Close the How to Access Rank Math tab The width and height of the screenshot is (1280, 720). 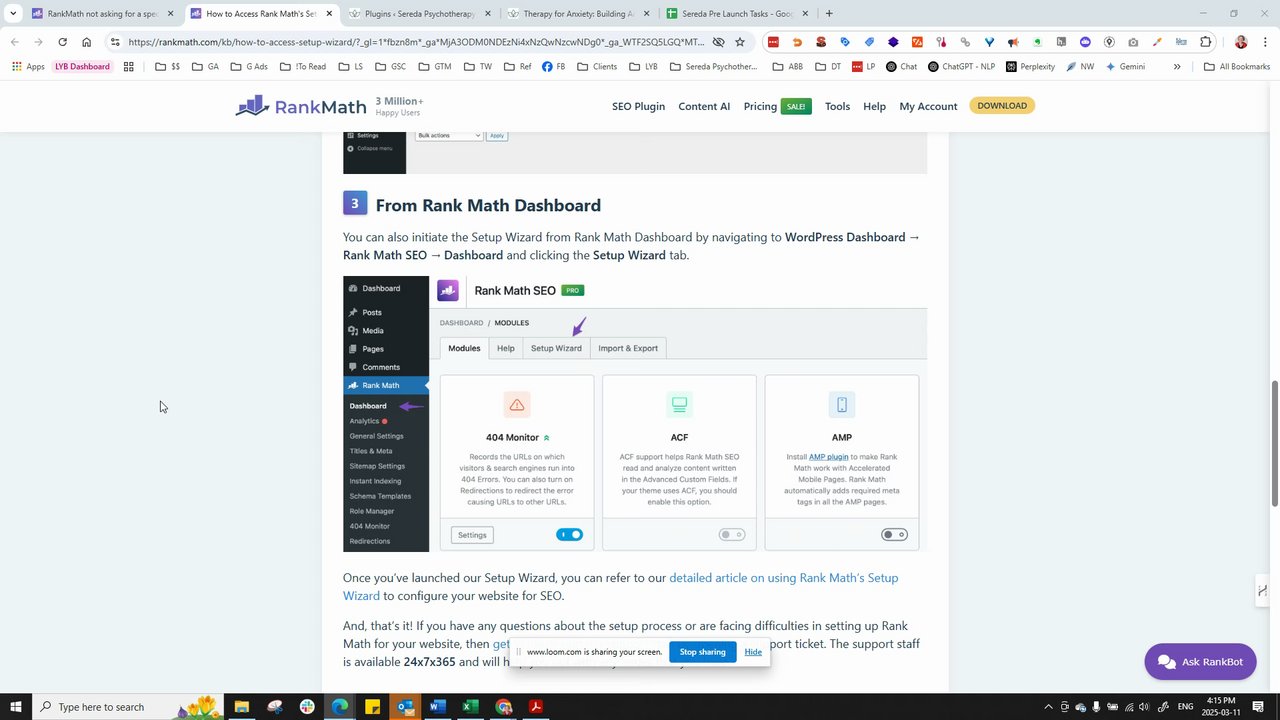click(329, 14)
